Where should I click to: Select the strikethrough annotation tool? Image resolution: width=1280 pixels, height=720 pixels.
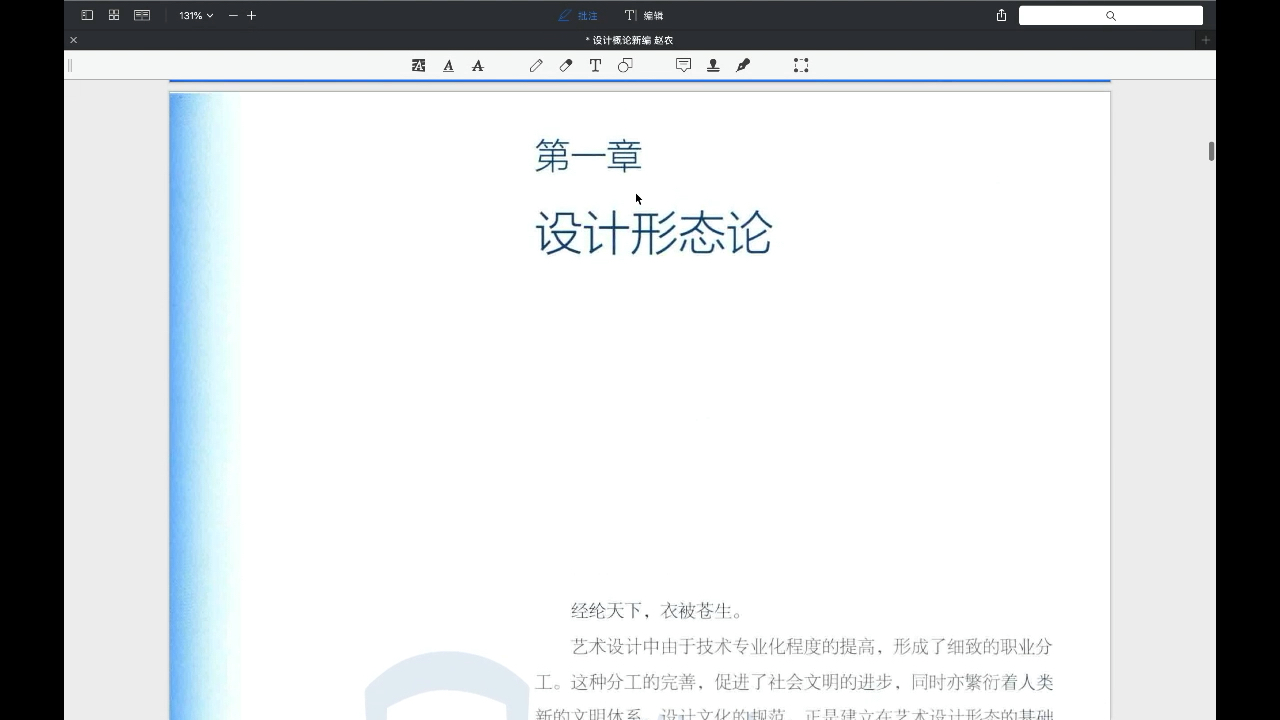tap(478, 65)
